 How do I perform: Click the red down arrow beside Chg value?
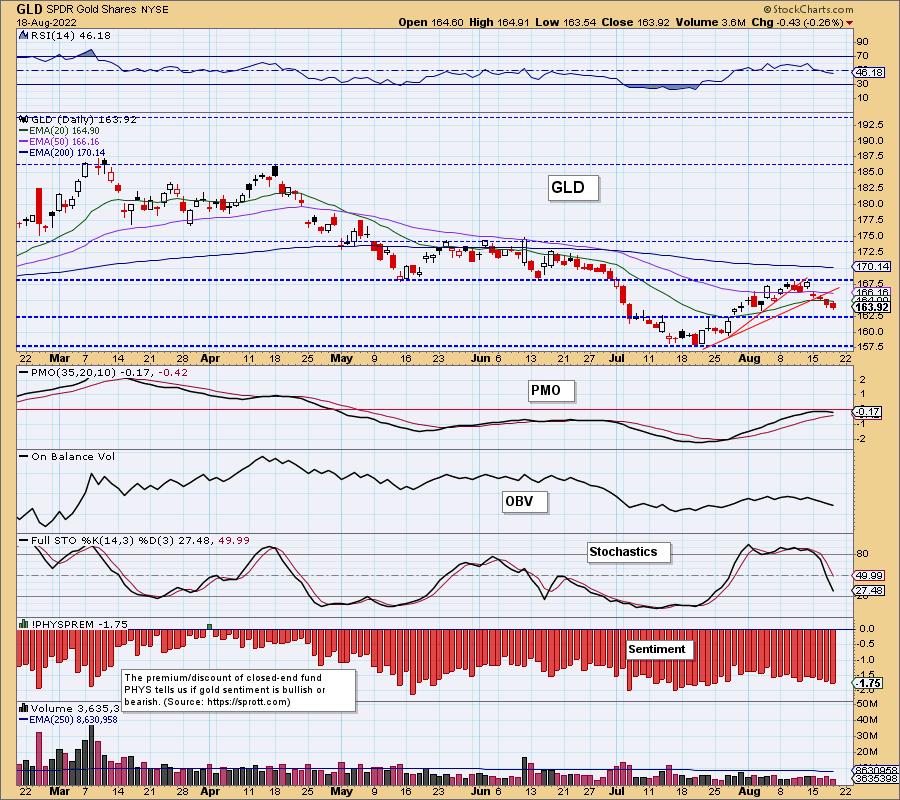click(x=849, y=23)
